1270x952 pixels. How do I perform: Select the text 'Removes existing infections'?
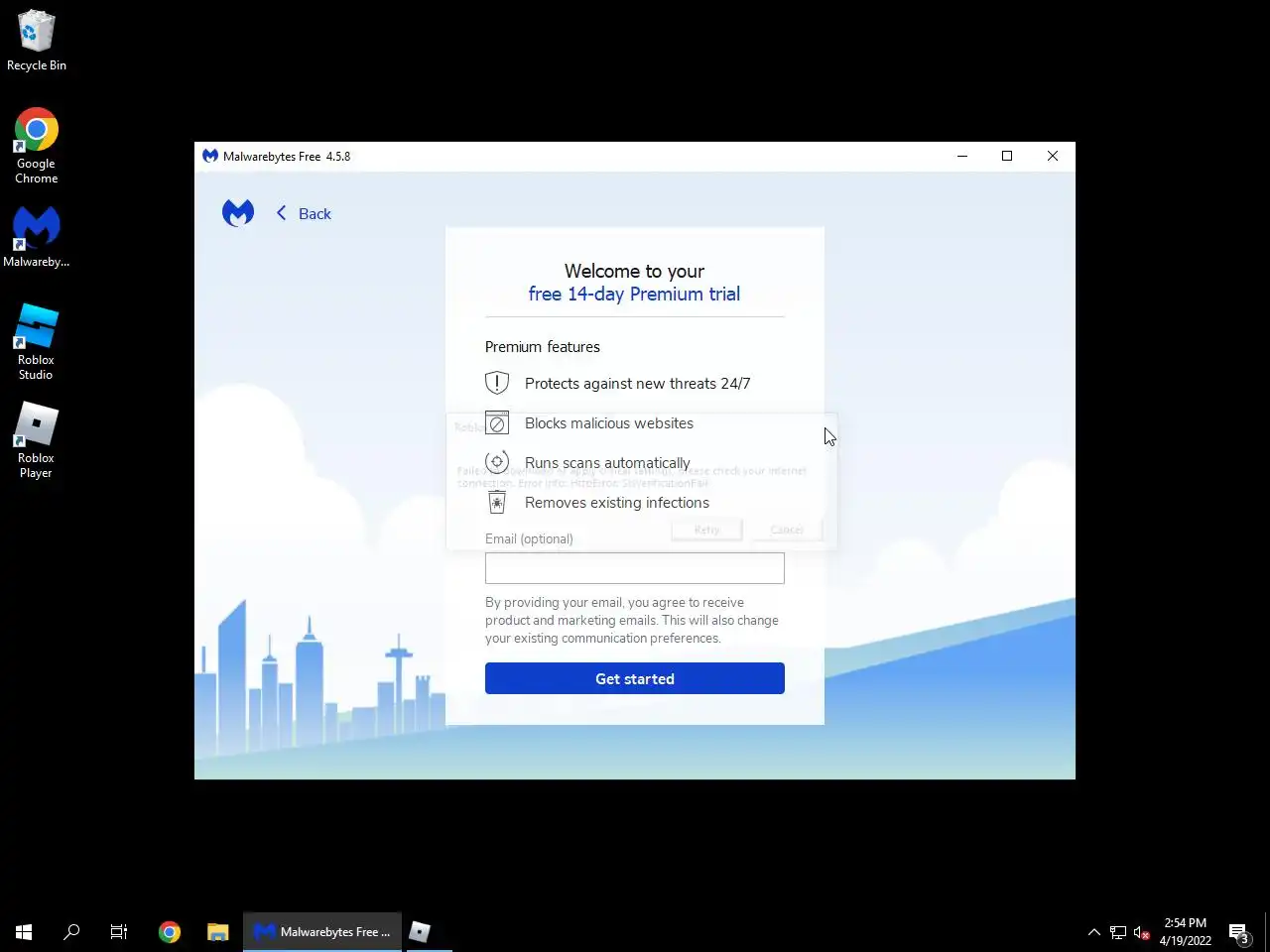[617, 503]
